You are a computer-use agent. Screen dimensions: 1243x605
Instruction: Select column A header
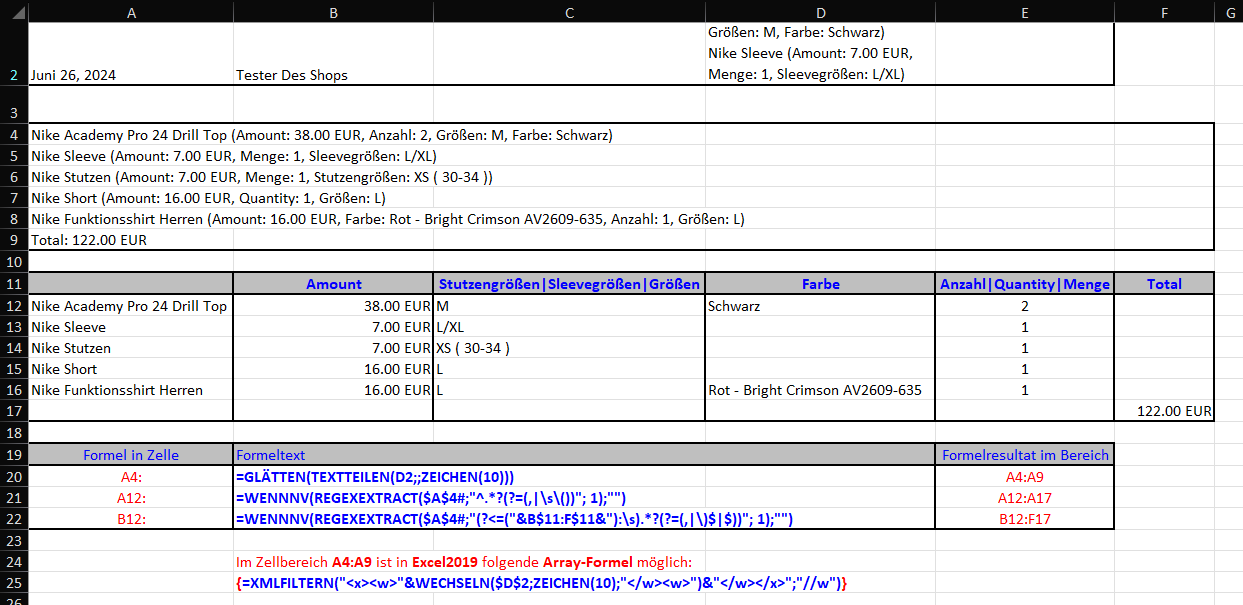click(131, 11)
